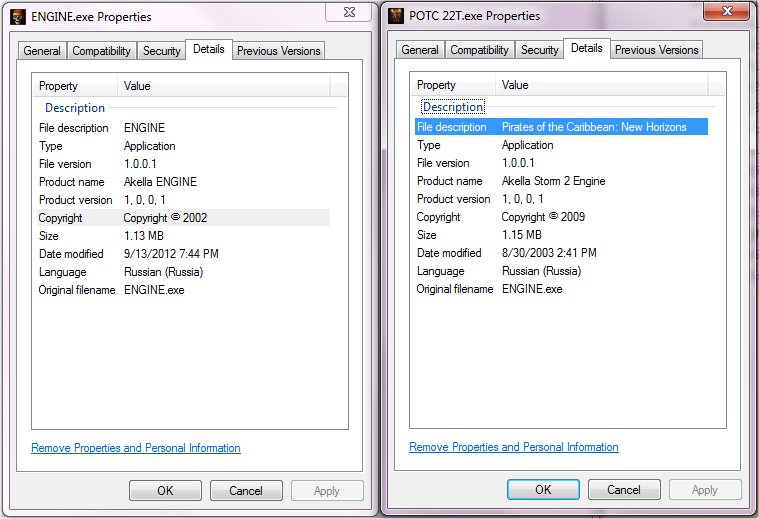Select highlighted Pirates of the Caribbean: New Horizons row
This screenshot has height=519, width=759.
[x=562, y=127]
